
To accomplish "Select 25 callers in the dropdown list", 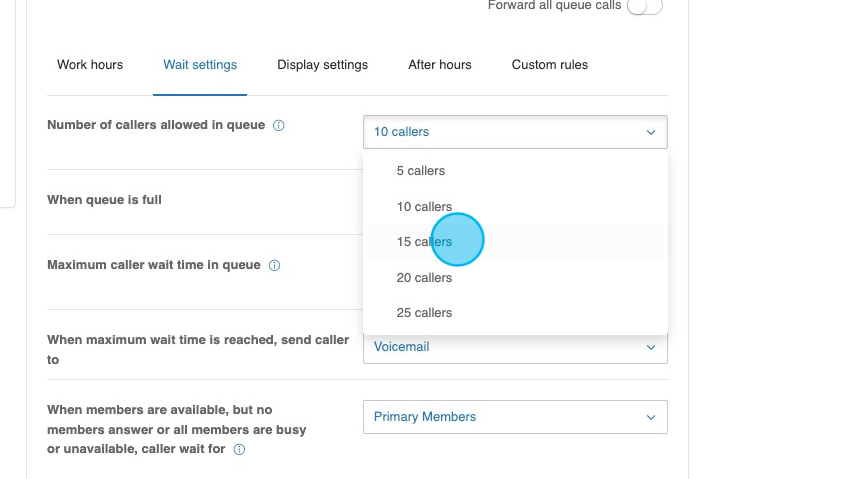I will (x=424, y=313).
